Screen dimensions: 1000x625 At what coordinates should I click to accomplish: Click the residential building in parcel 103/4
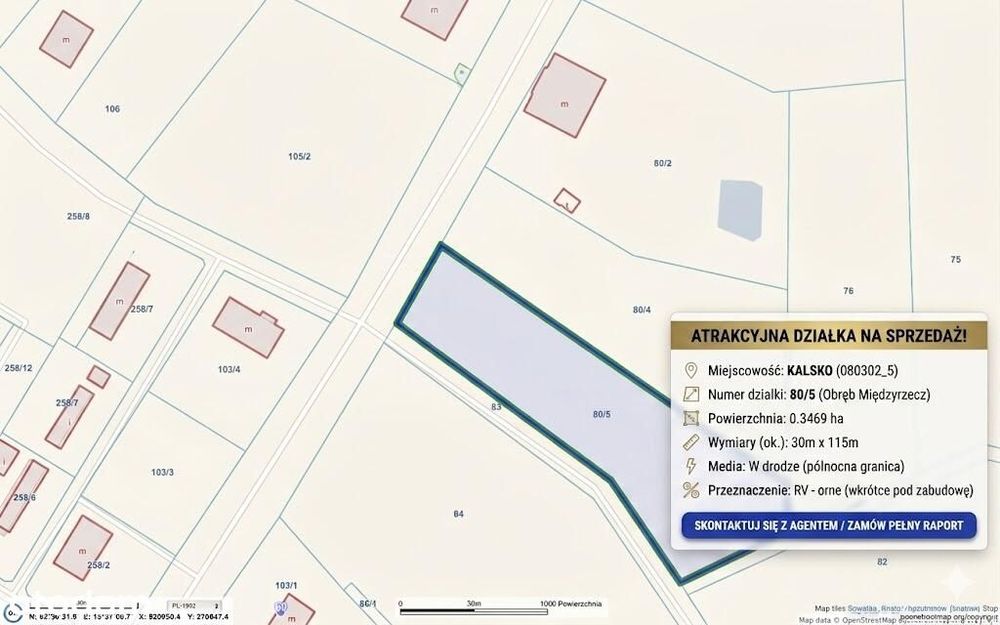click(248, 327)
